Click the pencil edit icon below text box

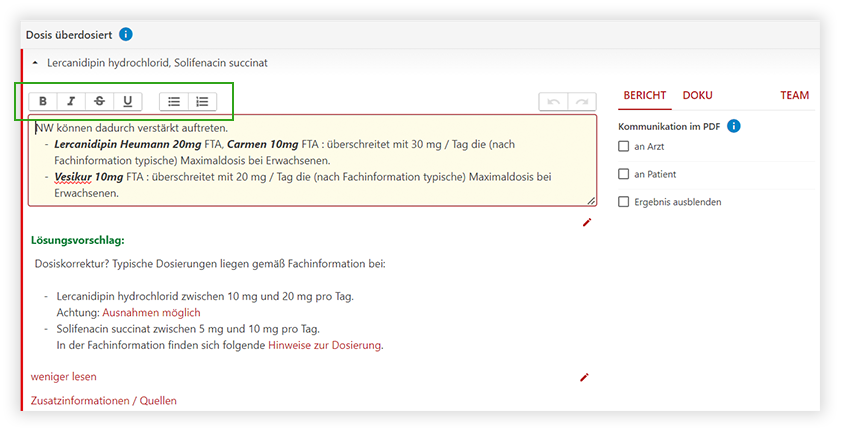click(586, 222)
